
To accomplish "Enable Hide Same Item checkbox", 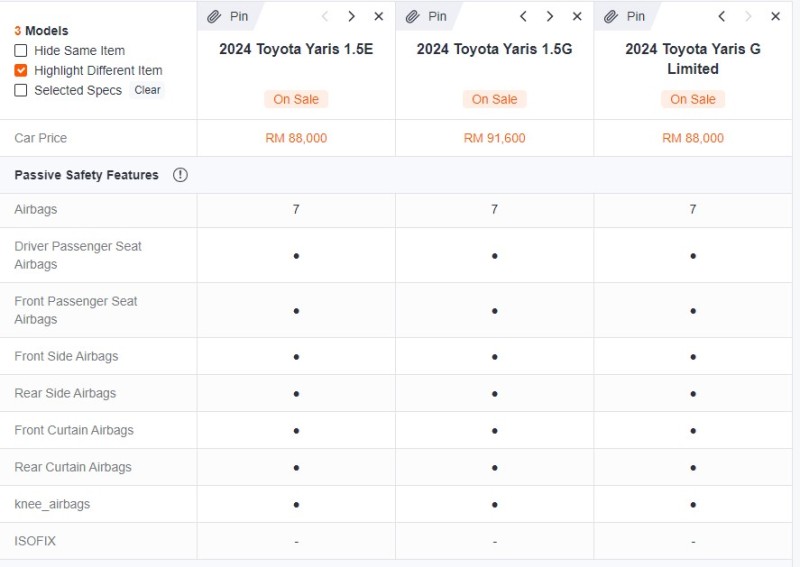I will click(21, 51).
